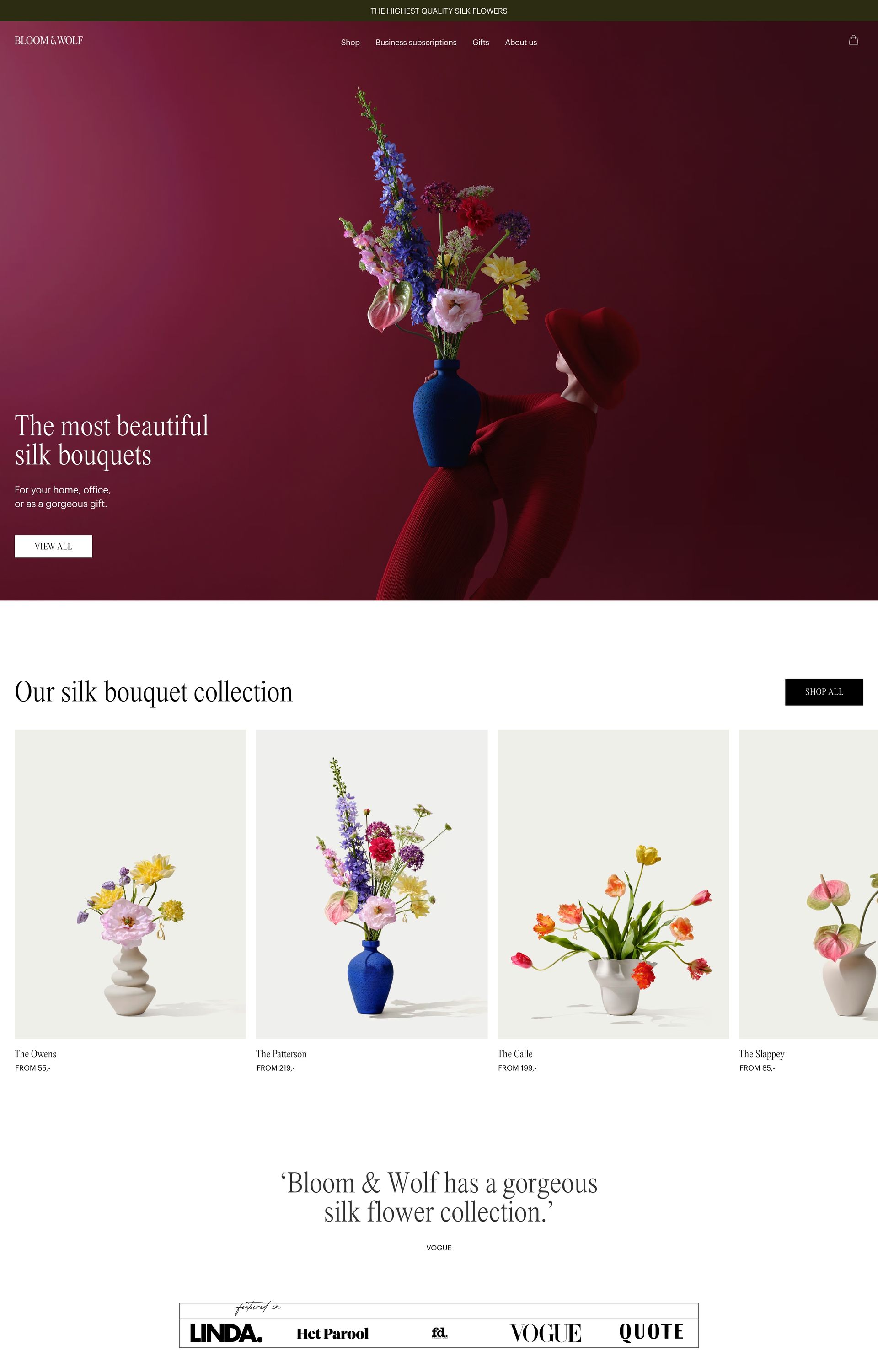
Task: Open the Business subscriptions menu item
Action: [x=416, y=42]
